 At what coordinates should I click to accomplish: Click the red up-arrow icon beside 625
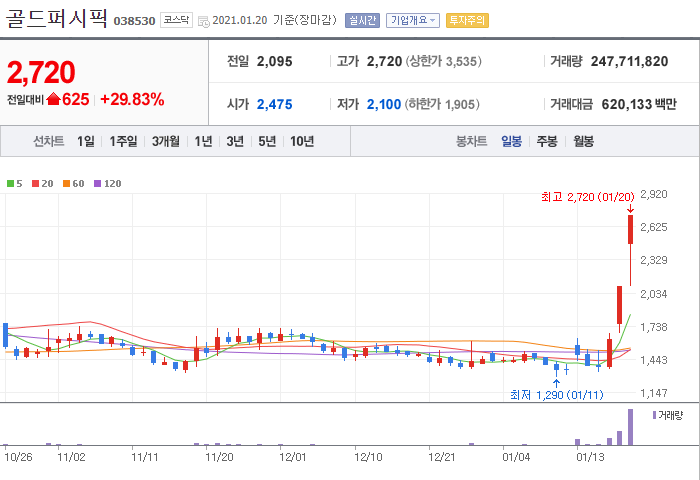click(54, 98)
